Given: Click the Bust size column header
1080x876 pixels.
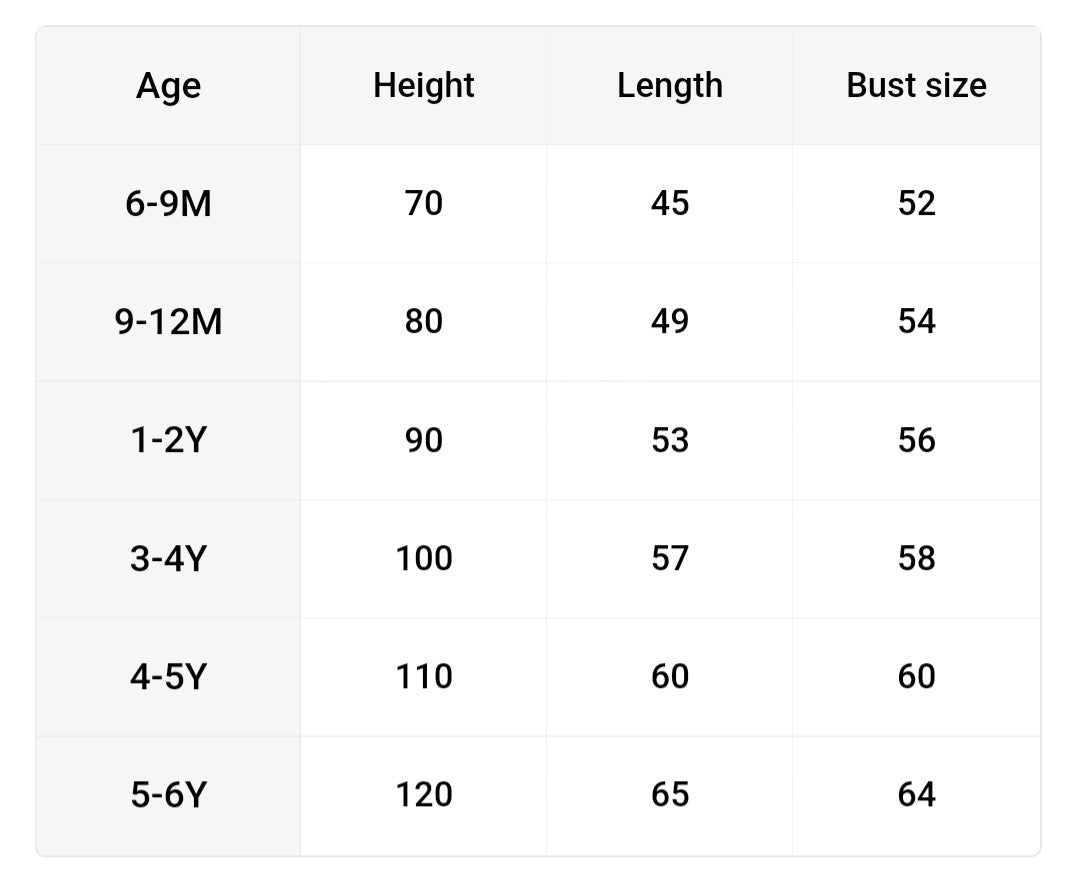Looking at the screenshot, I should point(916,86).
